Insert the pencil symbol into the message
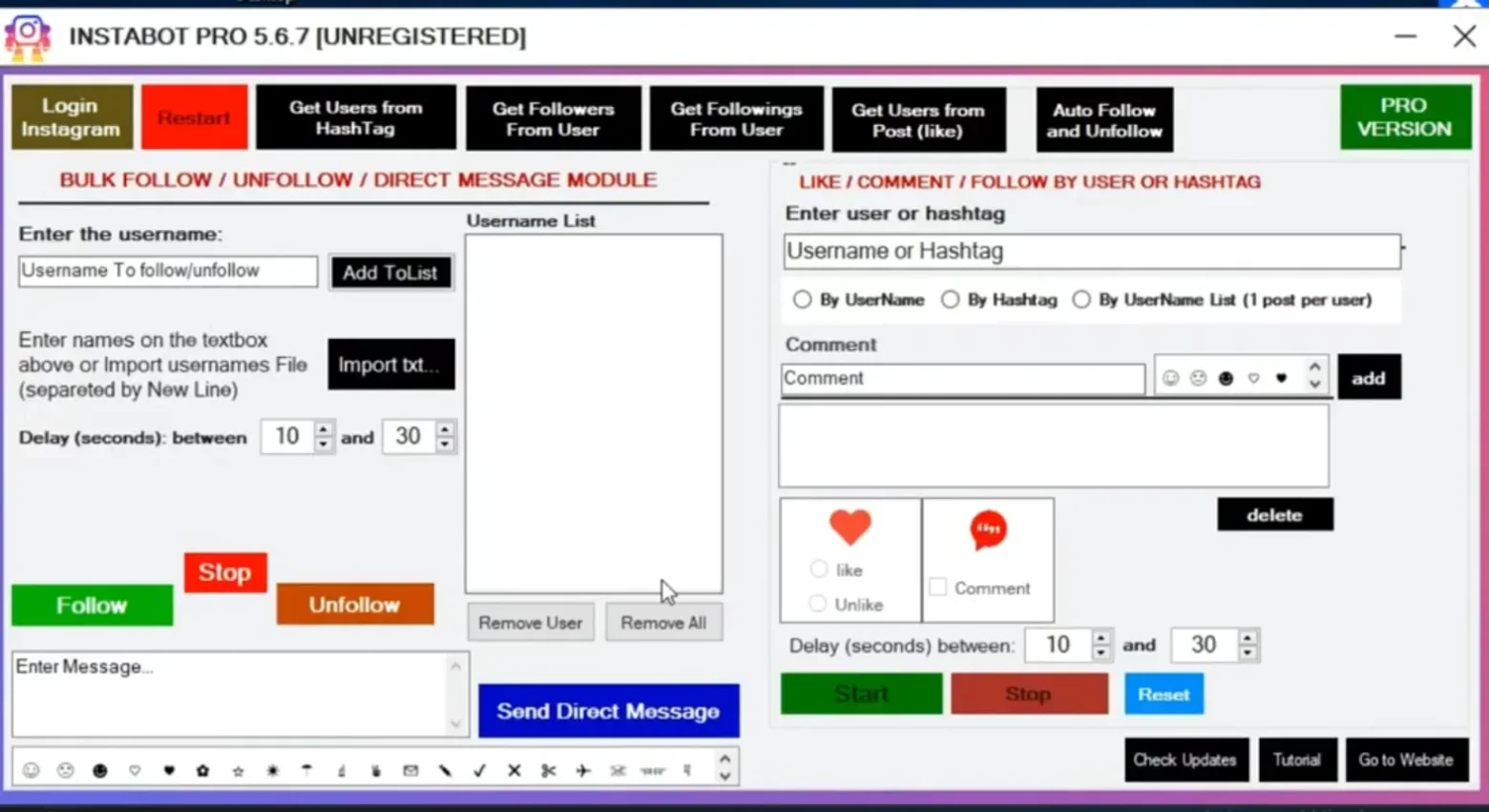 (445, 770)
